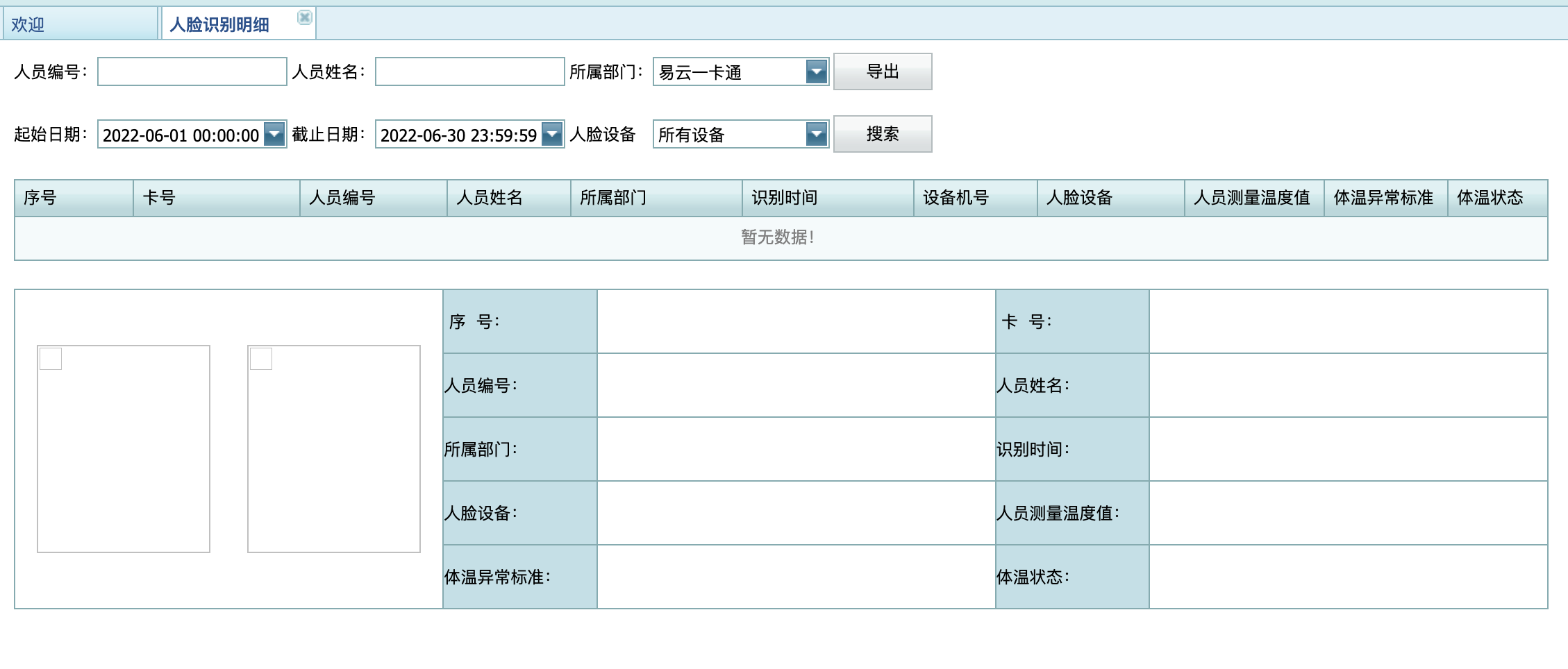
Task: Click the 人员测量温度值: detail label
Action: coord(1058,514)
